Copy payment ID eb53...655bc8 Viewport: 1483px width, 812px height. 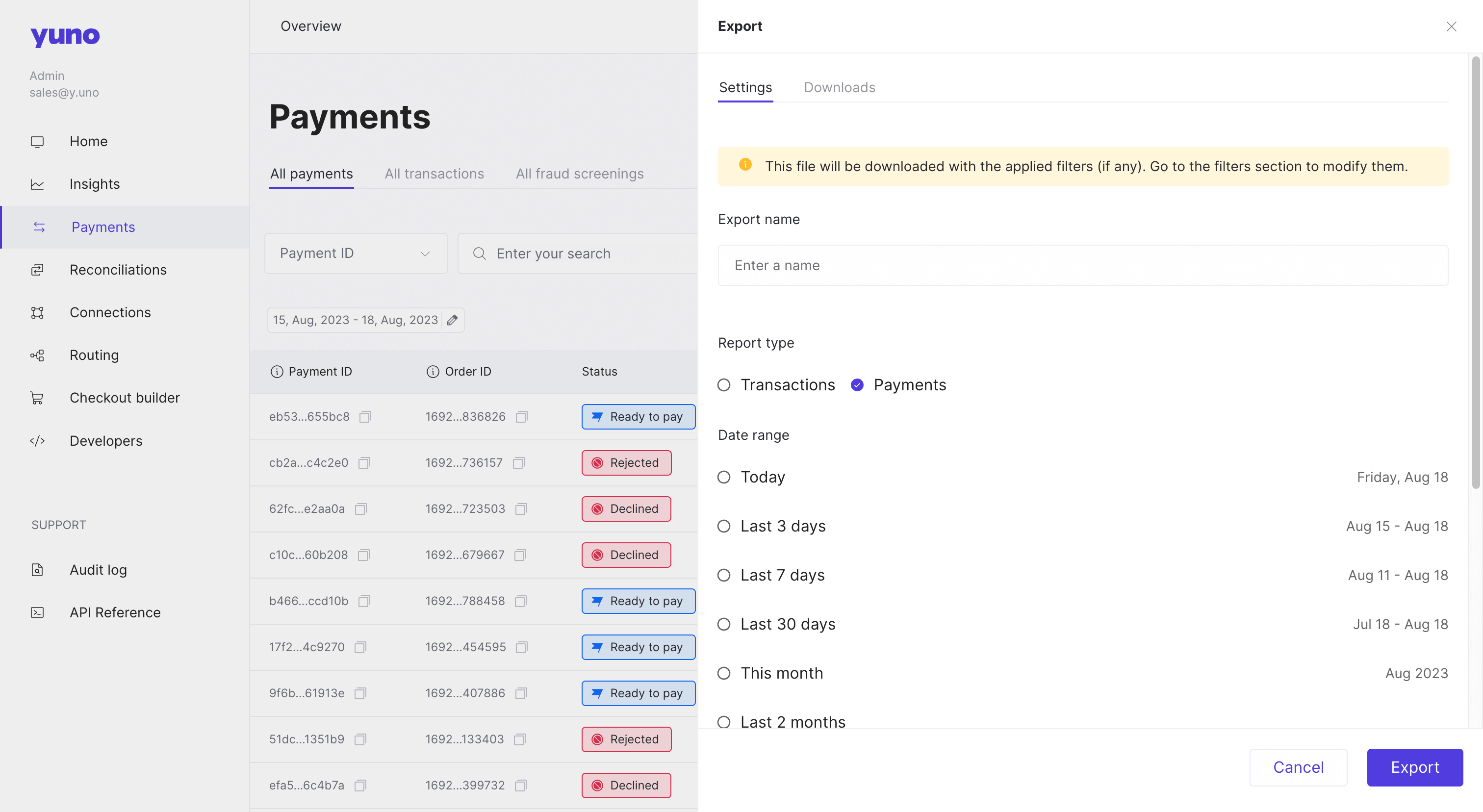(x=365, y=417)
